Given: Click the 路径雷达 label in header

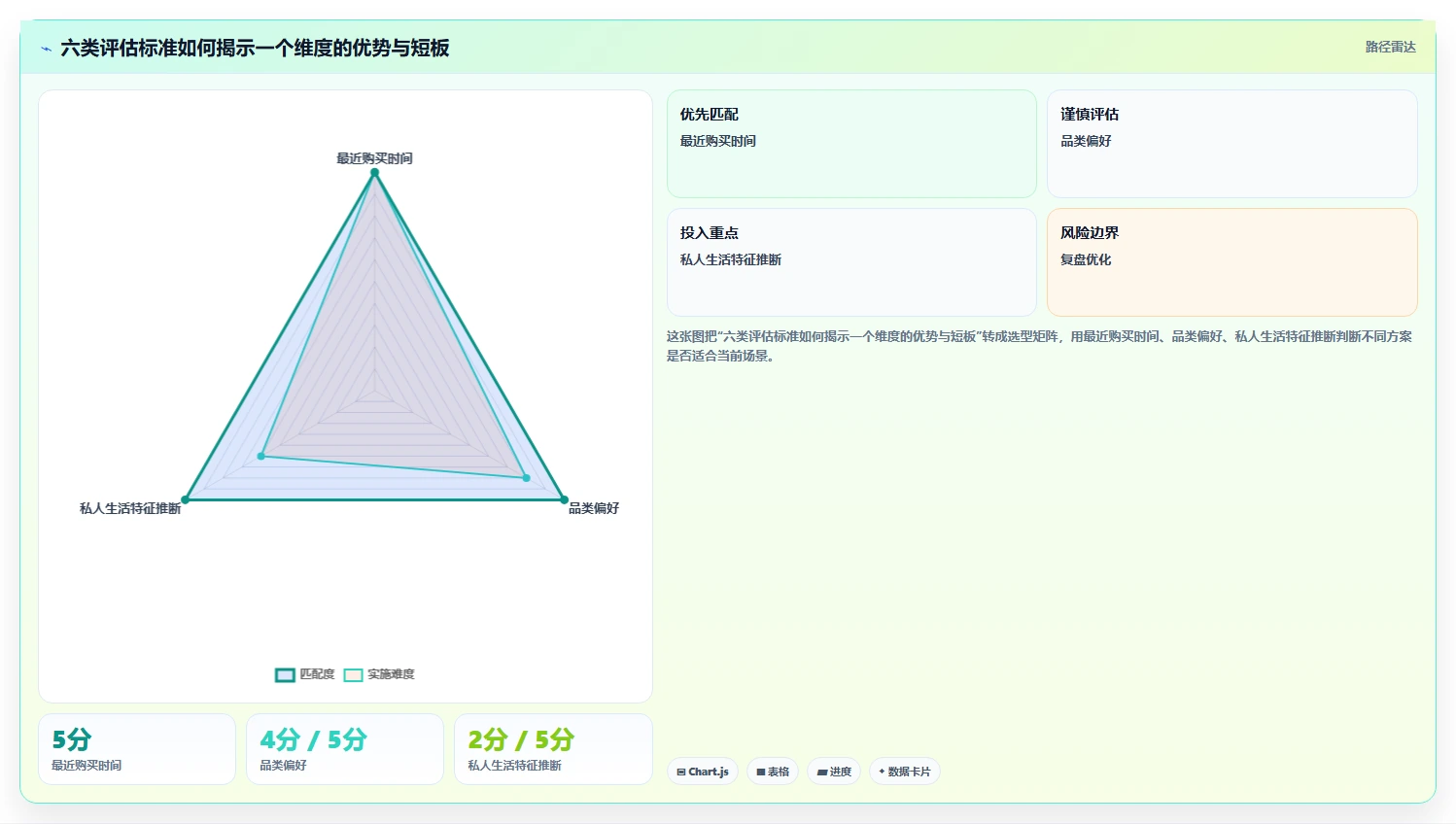Looking at the screenshot, I should [x=1391, y=47].
